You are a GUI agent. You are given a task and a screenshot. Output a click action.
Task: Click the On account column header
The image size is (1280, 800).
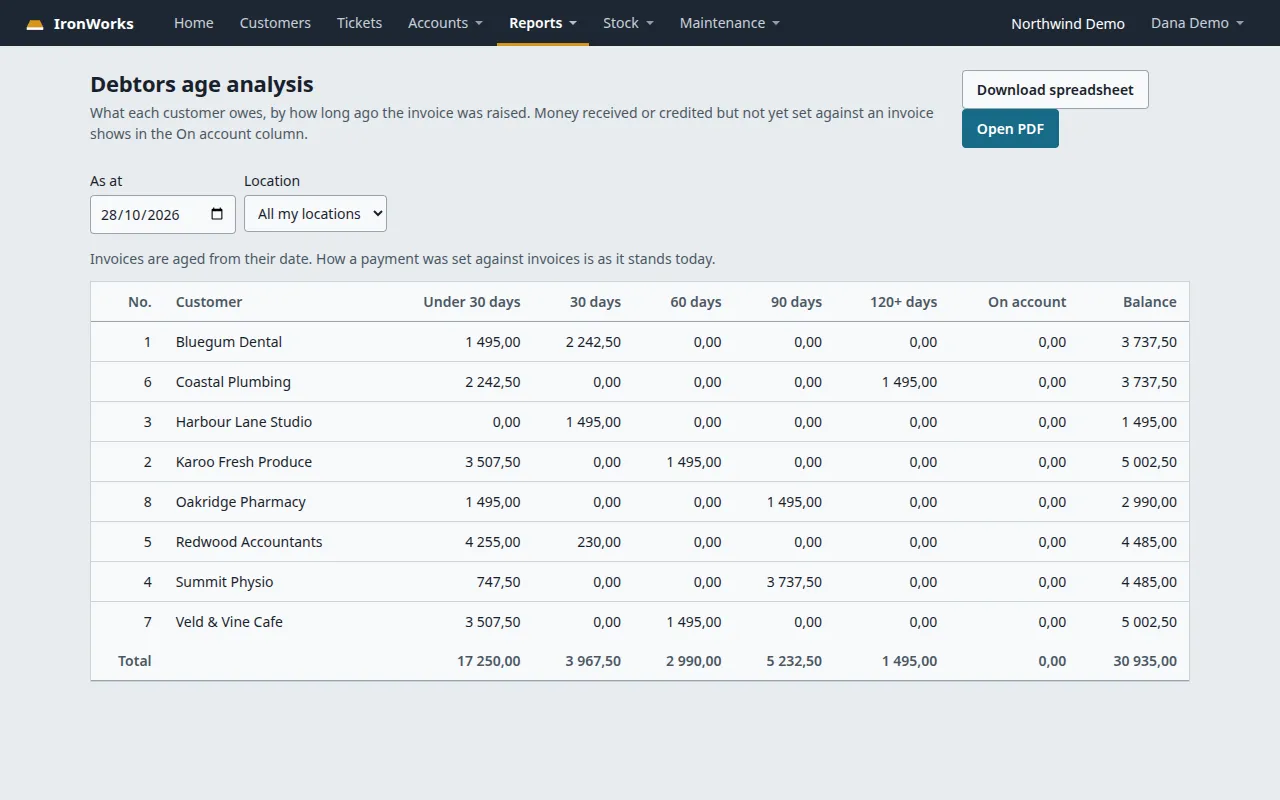tap(1027, 302)
